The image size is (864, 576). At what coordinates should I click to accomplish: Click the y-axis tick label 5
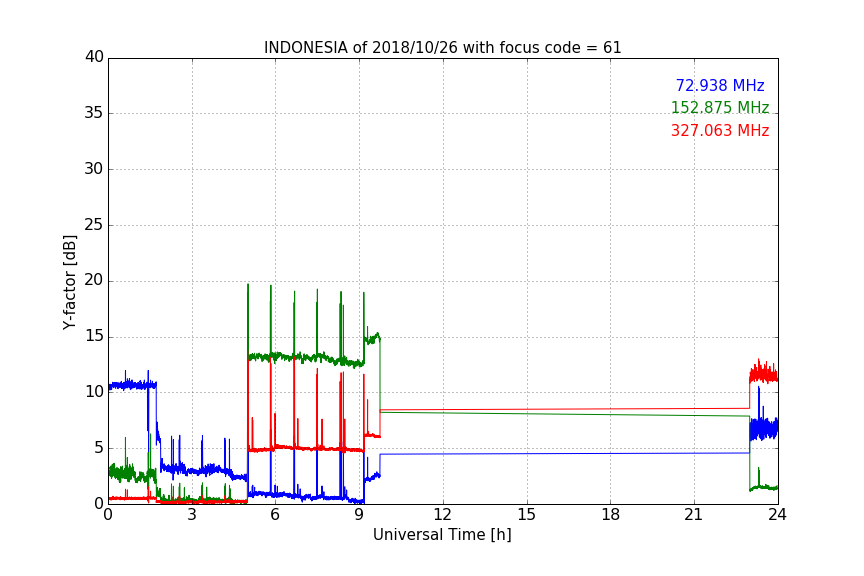(x=99, y=448)
